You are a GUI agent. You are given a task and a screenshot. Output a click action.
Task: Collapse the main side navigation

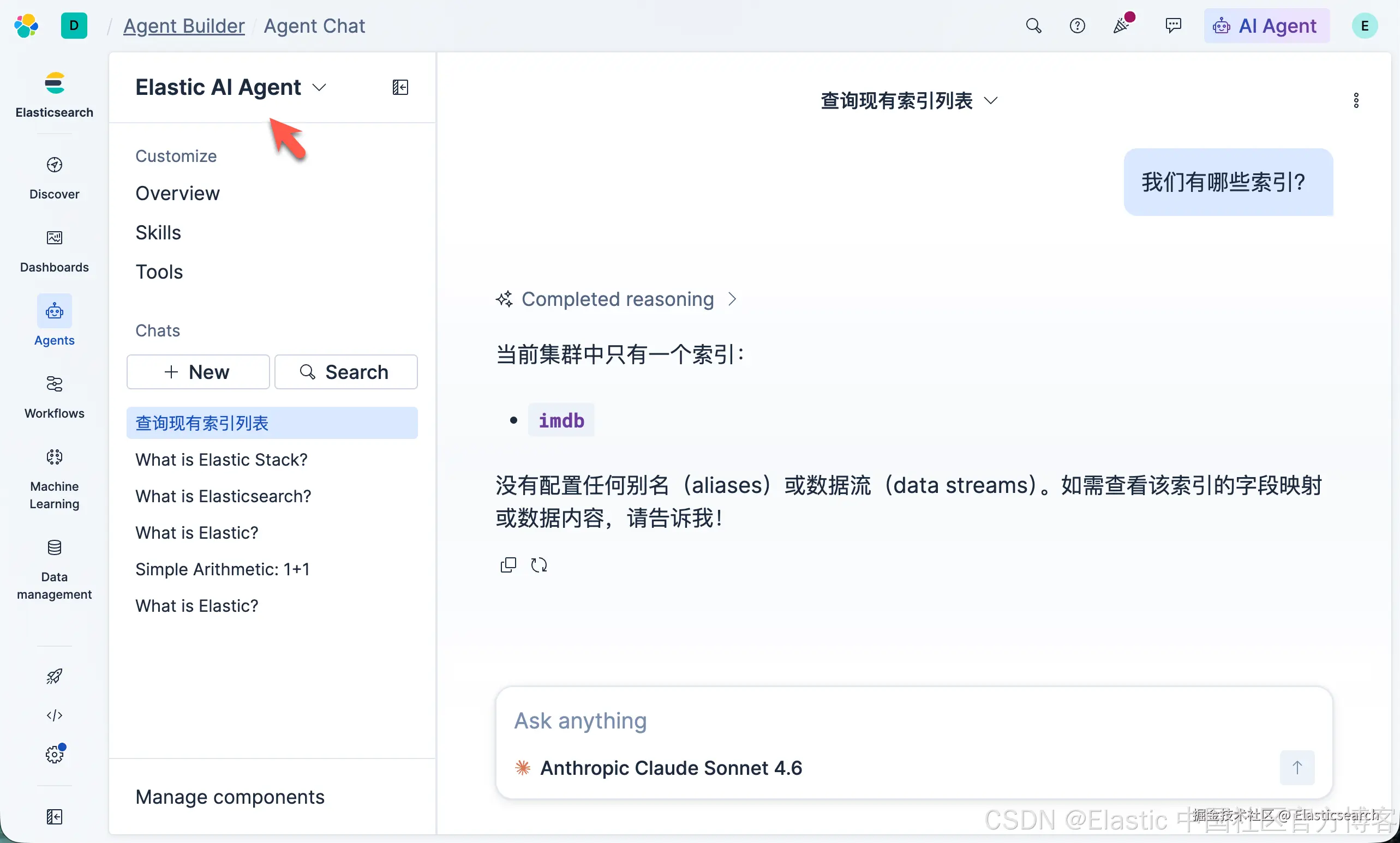[55, 817]
